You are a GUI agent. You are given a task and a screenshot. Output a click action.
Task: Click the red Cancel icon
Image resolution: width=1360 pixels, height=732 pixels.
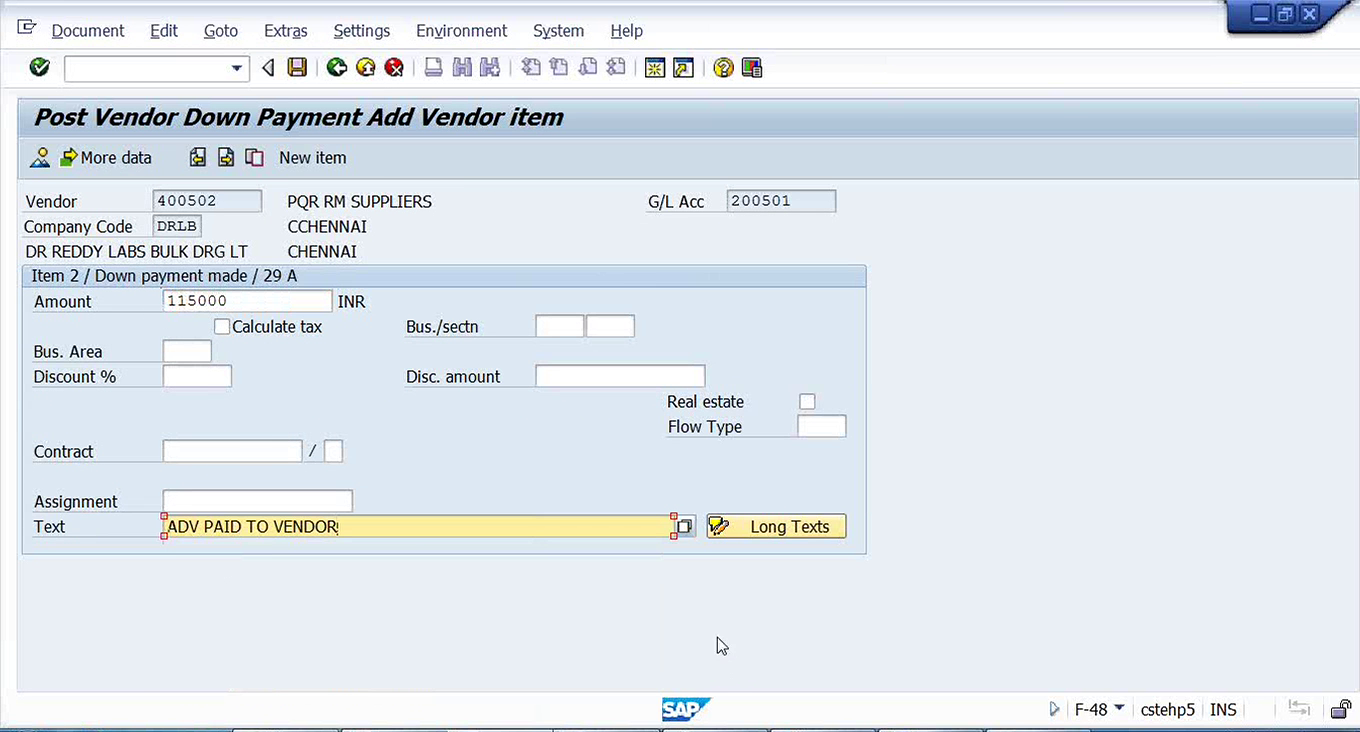394,68
